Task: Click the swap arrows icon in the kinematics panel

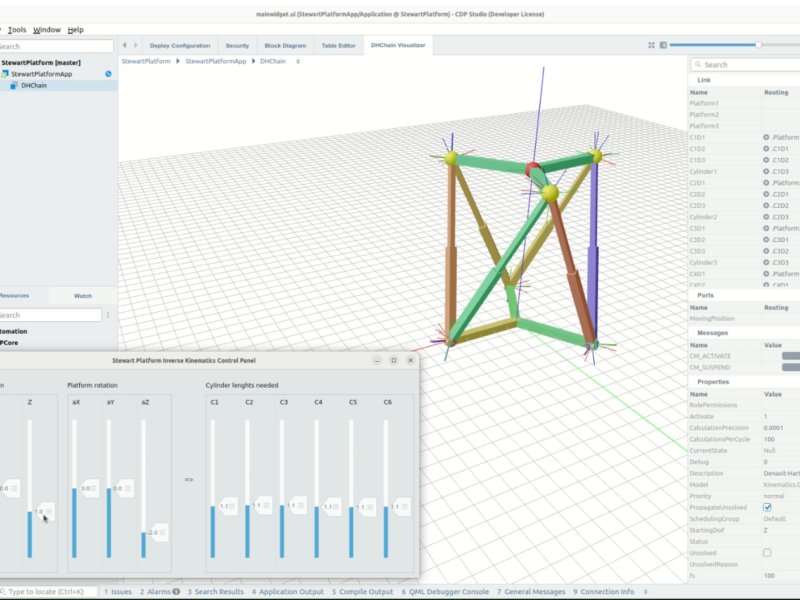Action: 188,478
